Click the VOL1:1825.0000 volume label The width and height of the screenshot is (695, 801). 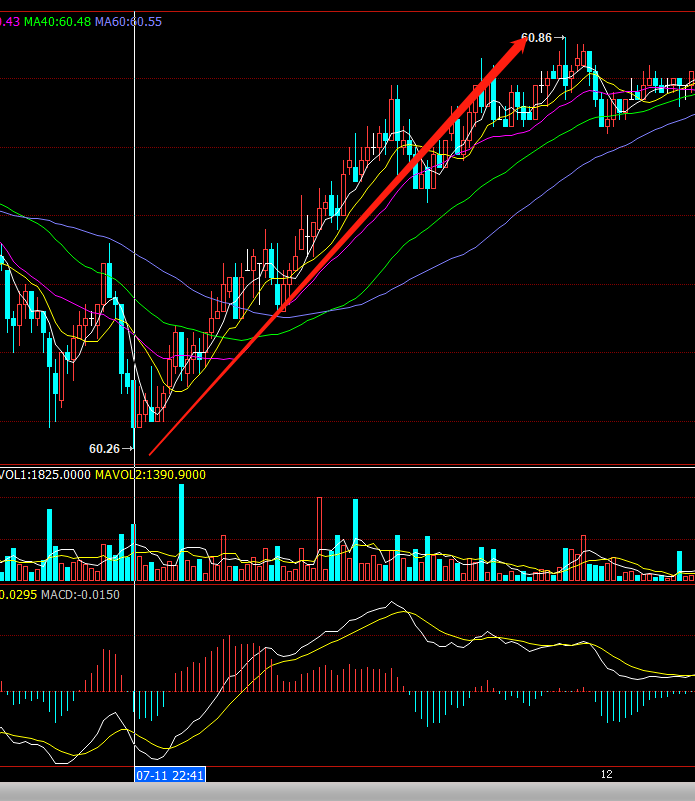click(x=44, y=474)
